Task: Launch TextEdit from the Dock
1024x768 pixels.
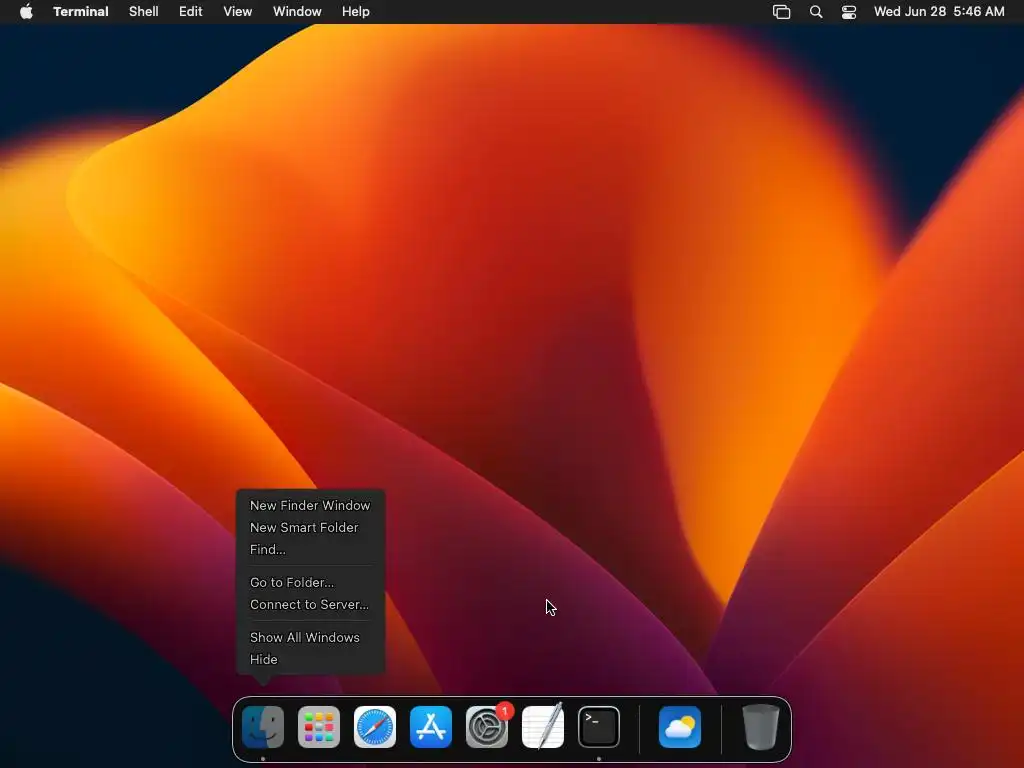Action: pyautogui.click(x=543, y=727)
